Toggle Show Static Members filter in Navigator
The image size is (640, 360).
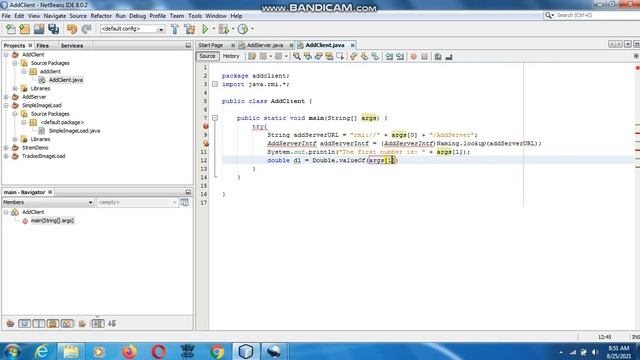39,324
